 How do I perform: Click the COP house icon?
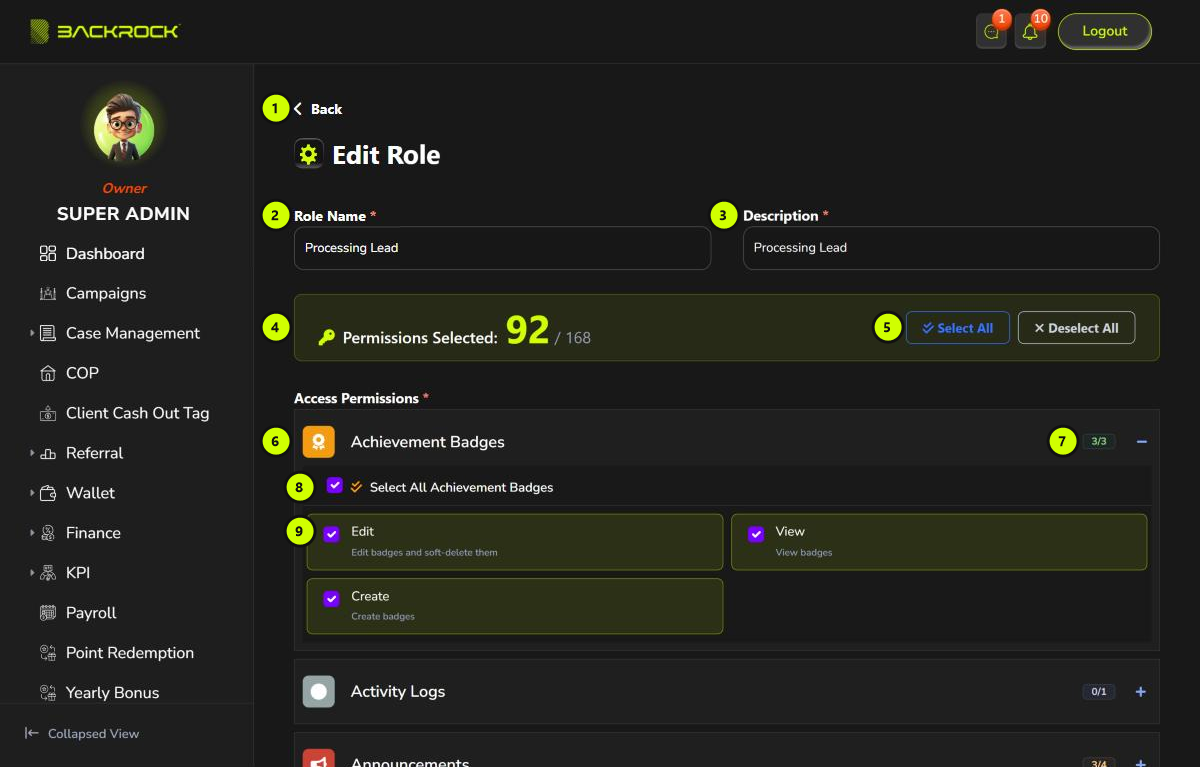point(48,374)
